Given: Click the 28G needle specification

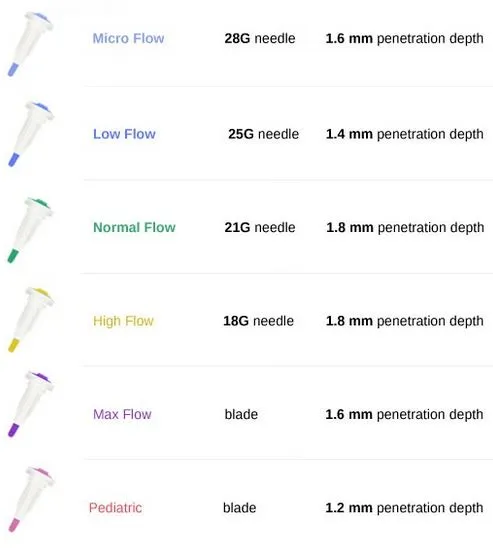Looking at the screenshot, I should click(x=260, y=38).
